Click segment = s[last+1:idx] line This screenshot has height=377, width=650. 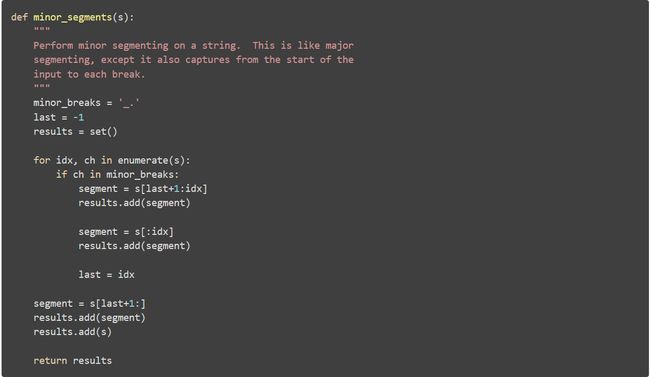click(143, 189)
